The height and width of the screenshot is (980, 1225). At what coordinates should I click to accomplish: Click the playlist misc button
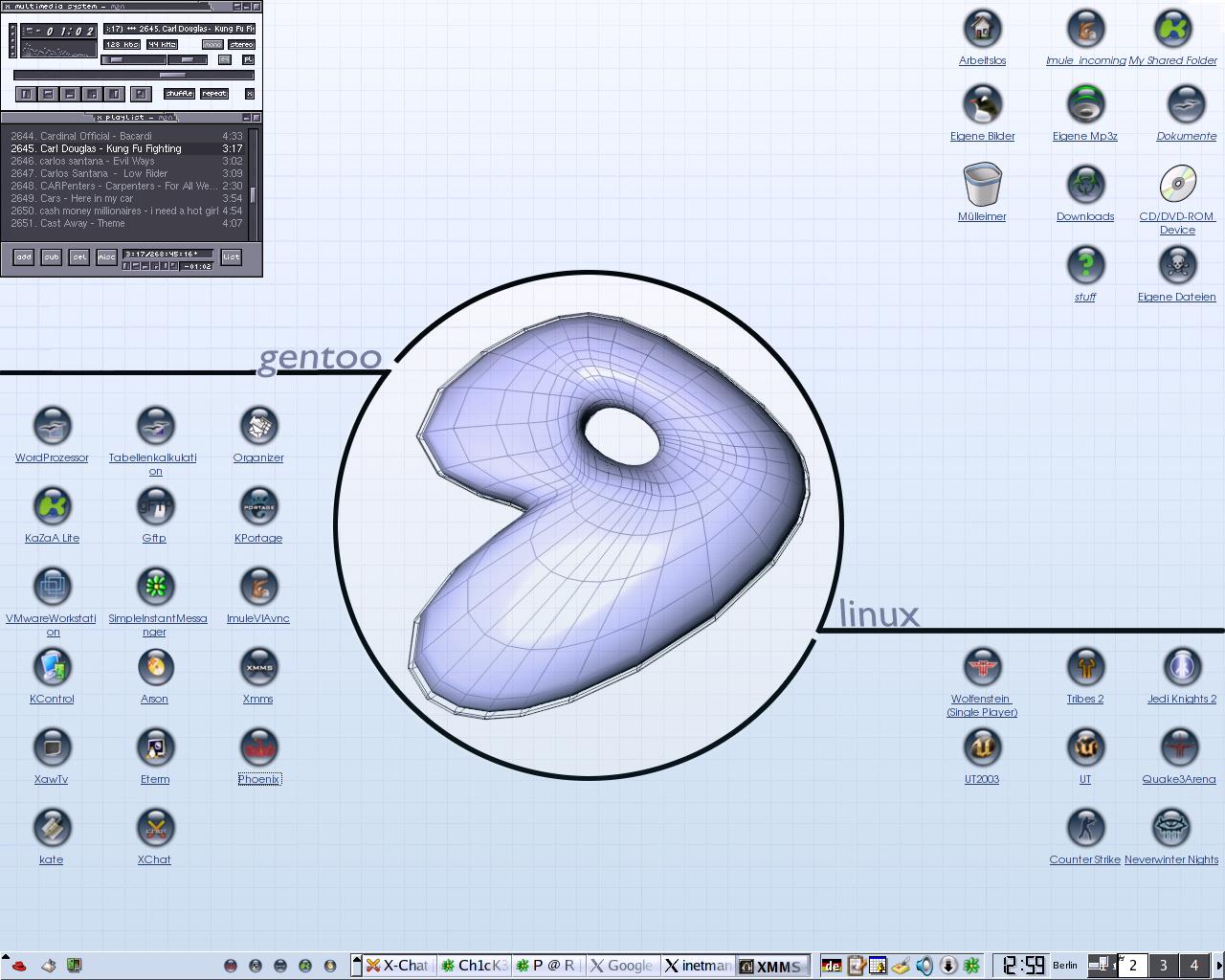[107, 256]
